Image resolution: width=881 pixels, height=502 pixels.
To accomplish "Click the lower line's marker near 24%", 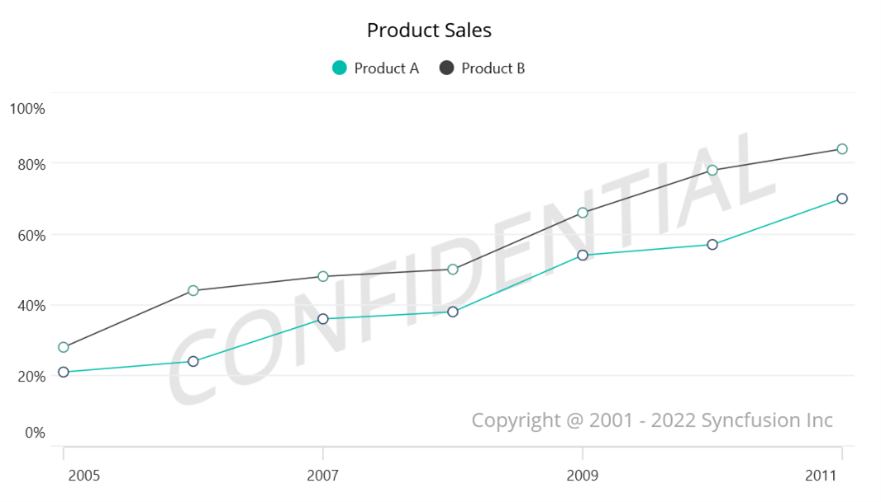I will [193, 361].
